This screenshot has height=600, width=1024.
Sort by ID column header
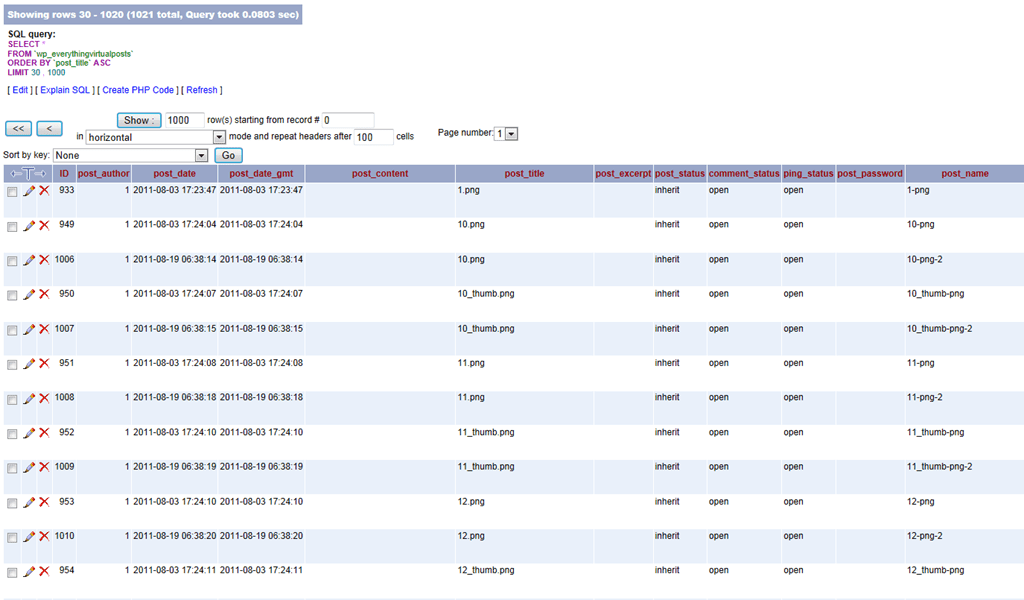(64, 174)
